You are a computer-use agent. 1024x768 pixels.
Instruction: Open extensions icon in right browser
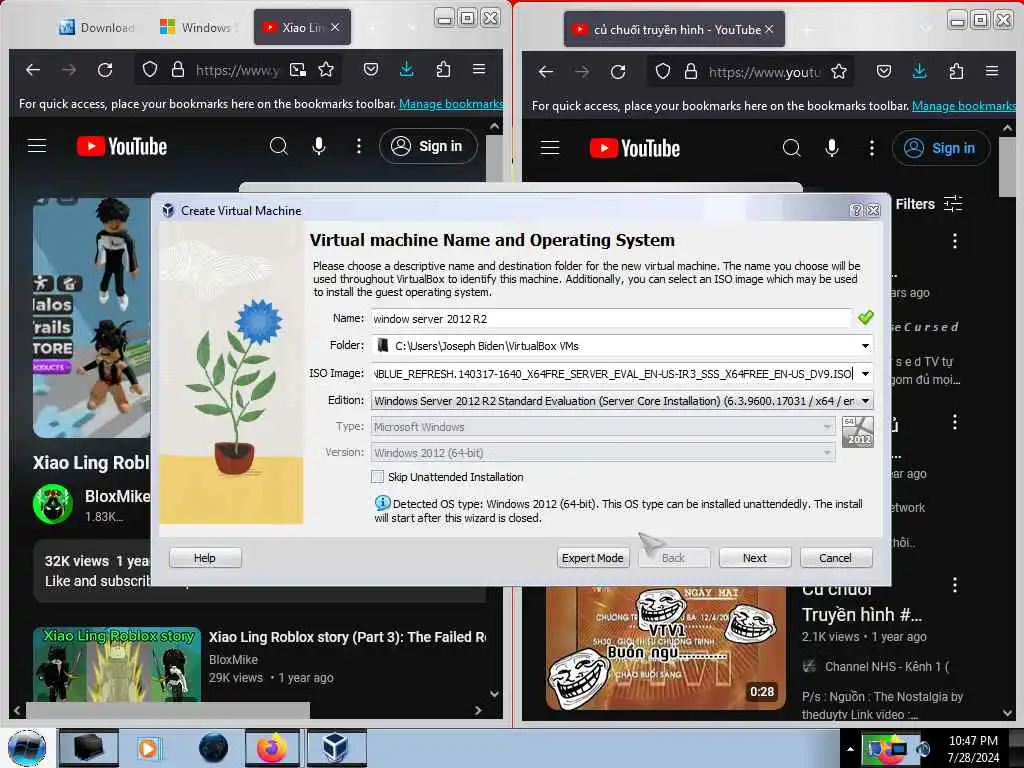point(956,71)
